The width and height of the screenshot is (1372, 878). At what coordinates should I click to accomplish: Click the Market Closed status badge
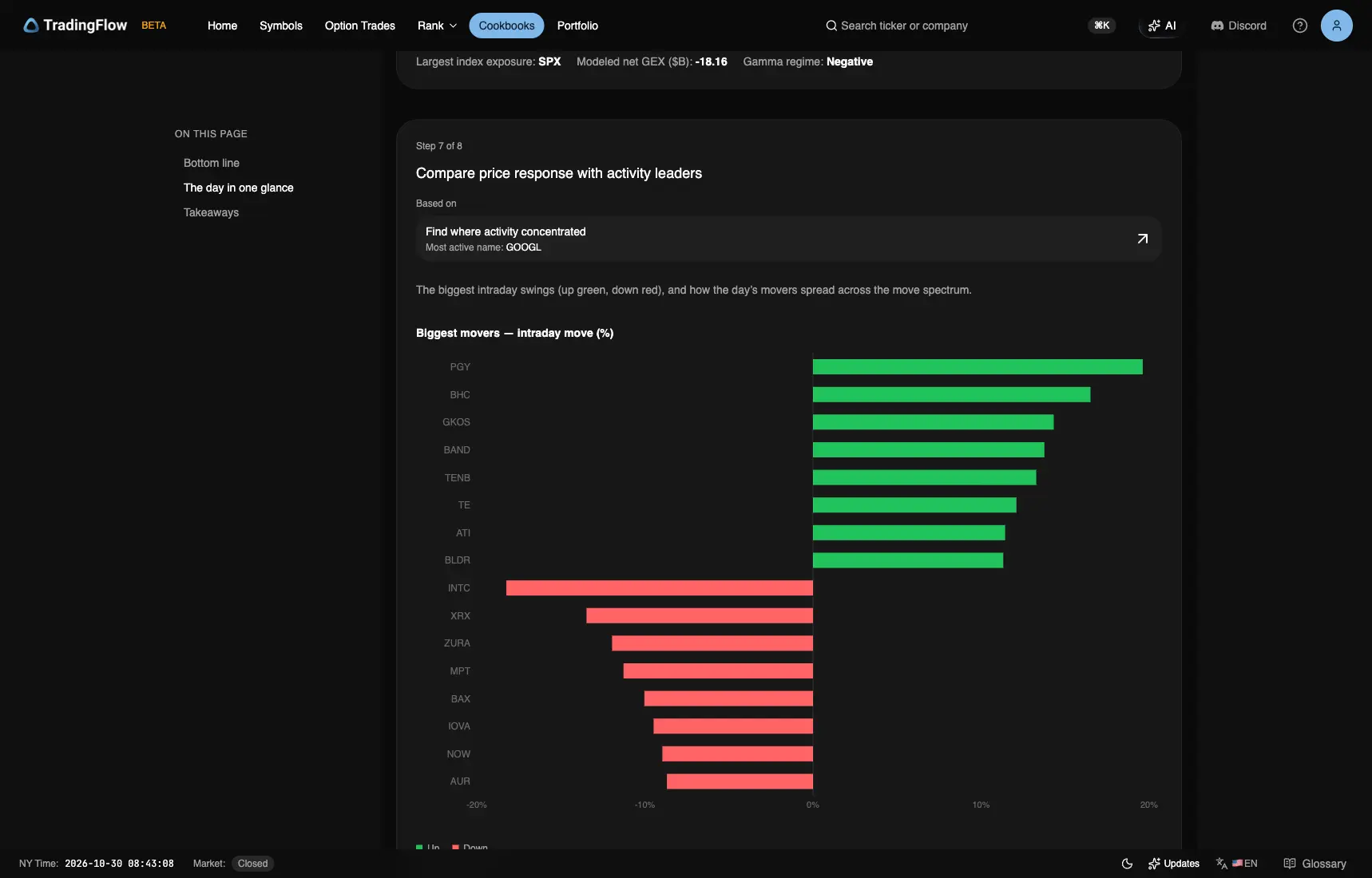tap(252, 864)
